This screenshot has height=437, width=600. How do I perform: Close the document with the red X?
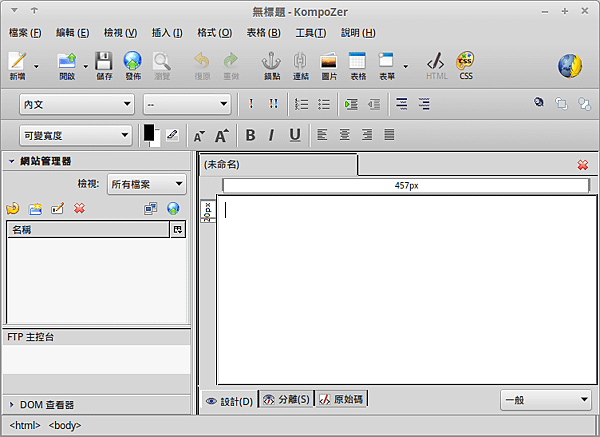(583, 165)
